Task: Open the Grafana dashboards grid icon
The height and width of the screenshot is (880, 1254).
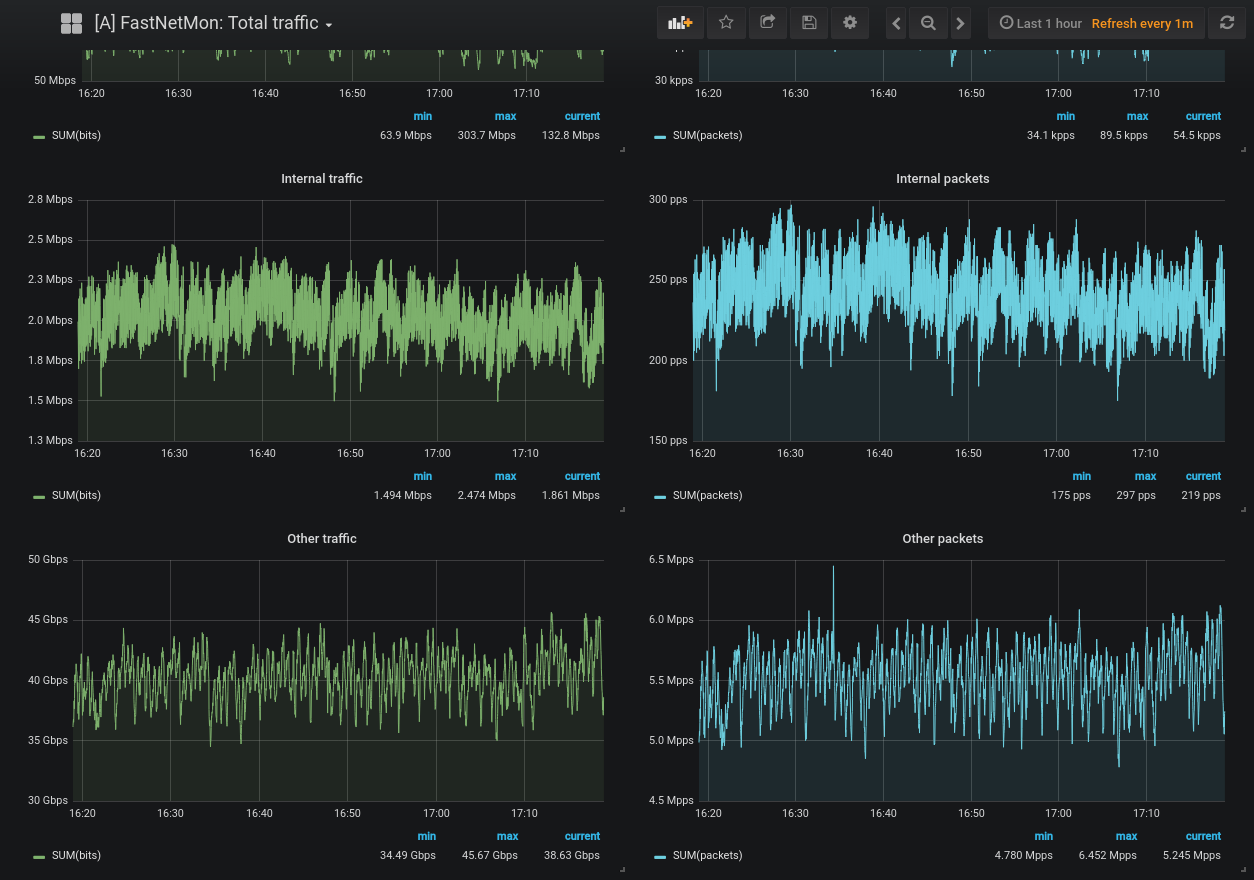Action: click(x=71, y=23)
